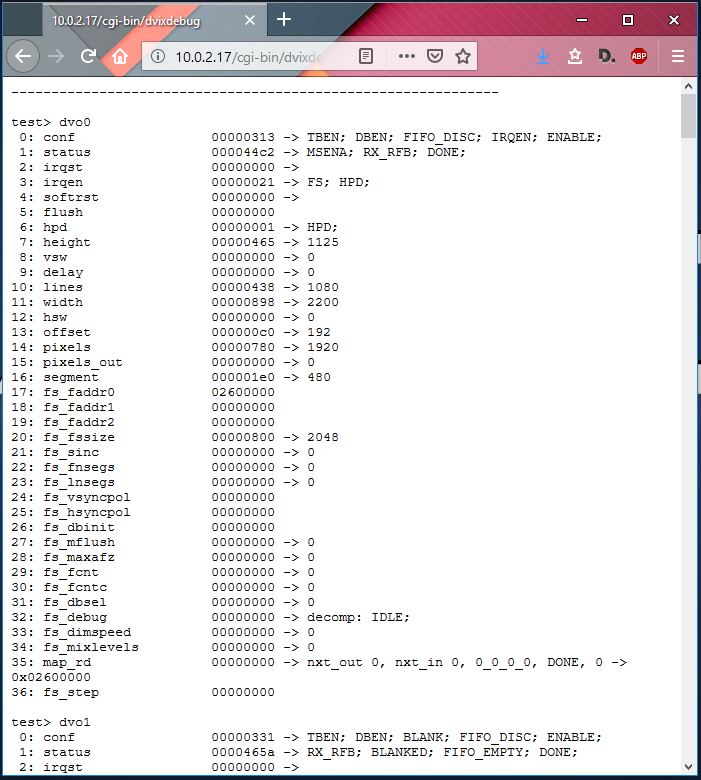Image resolution: width=701 pixels, height=780 pixels.
Task: Click the irqen flags 'FS; HPD;'
Action: [338, 183]
